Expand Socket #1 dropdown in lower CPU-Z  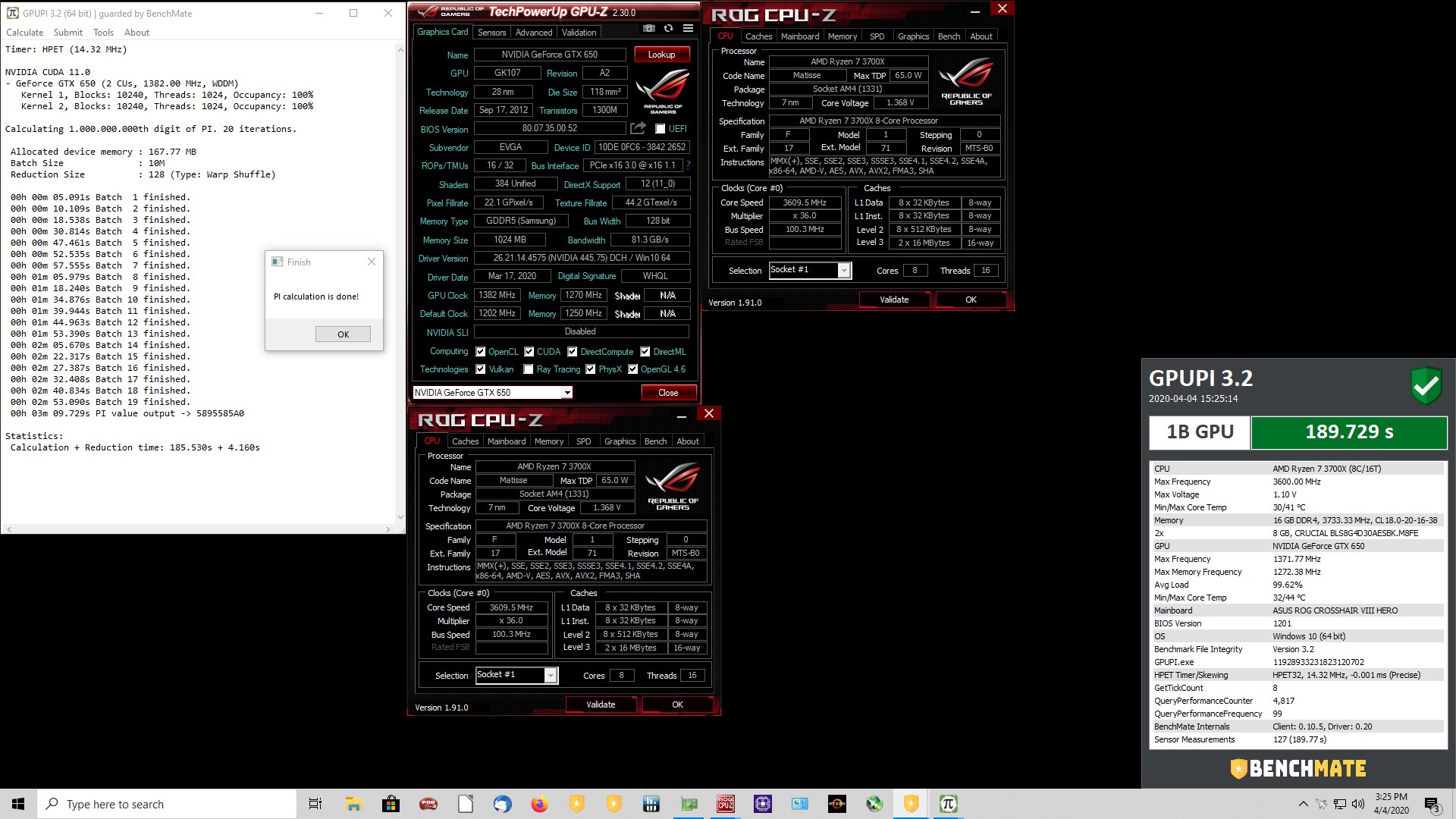click(551, 676)
